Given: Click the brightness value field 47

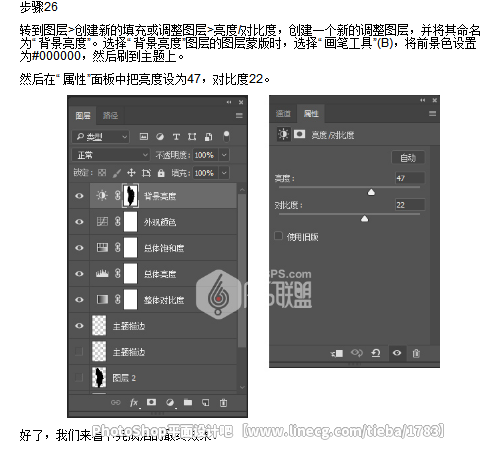Looking at the screenshot, I should click(x=410, y=178).
